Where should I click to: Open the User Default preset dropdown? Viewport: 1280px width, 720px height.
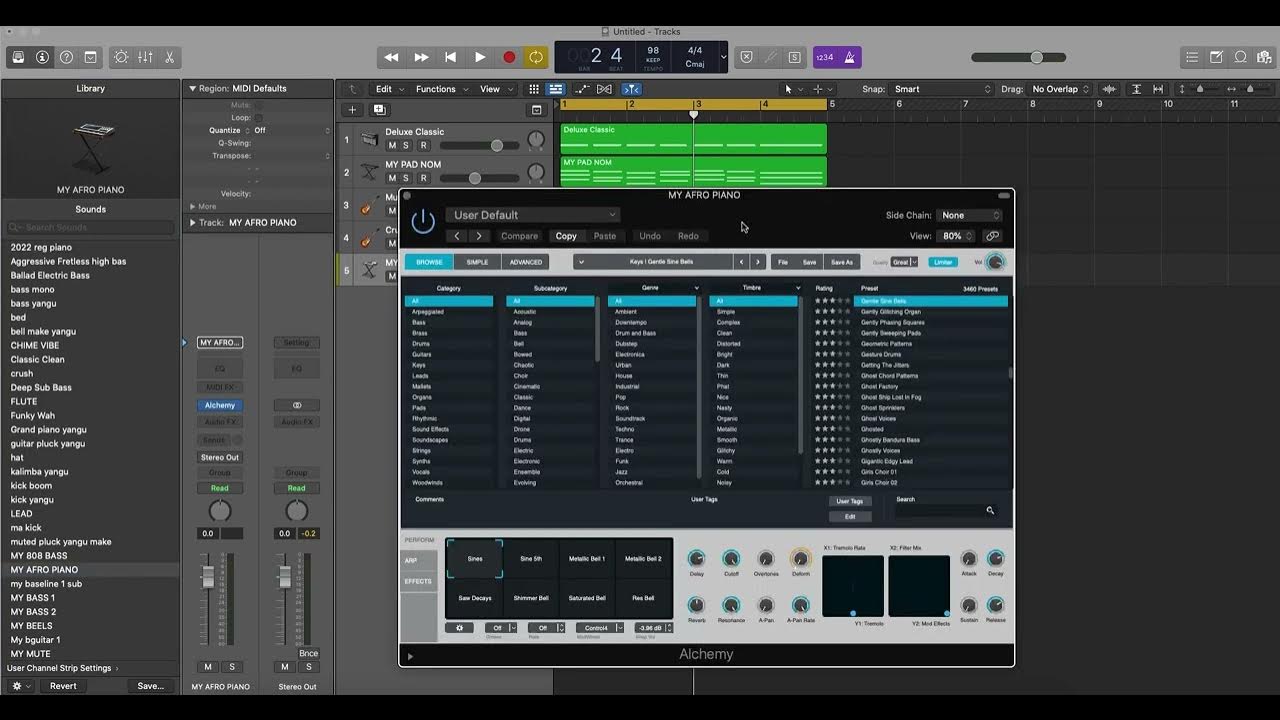click(533, 215)
